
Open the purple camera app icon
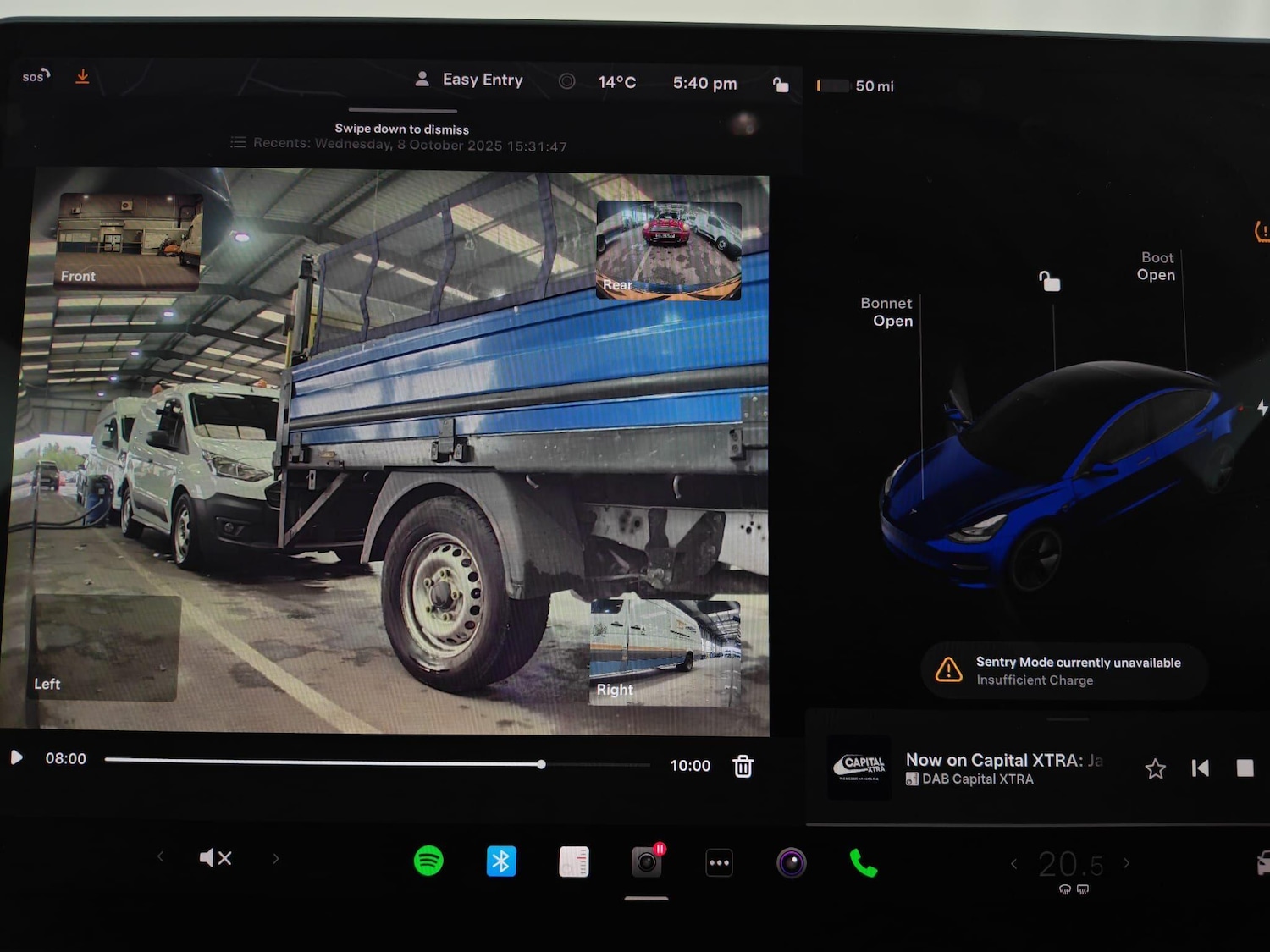(x=792, y=863)
